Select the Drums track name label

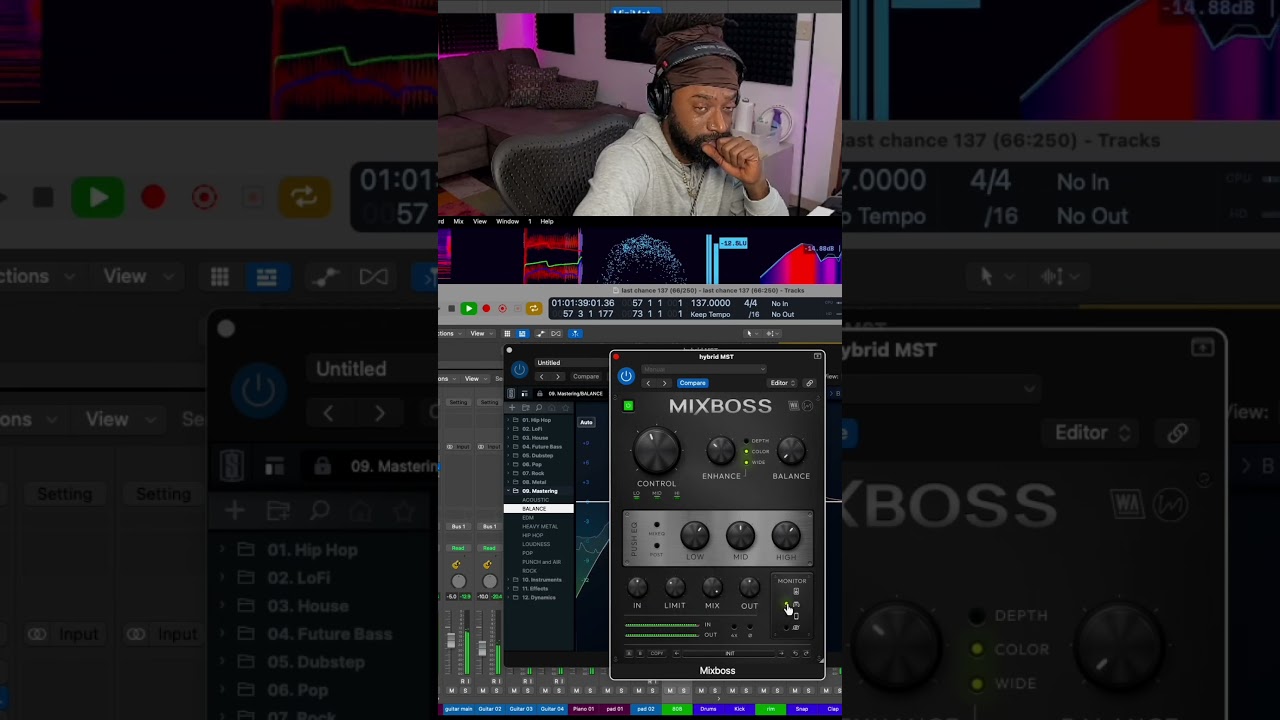[x=708, y=709]
